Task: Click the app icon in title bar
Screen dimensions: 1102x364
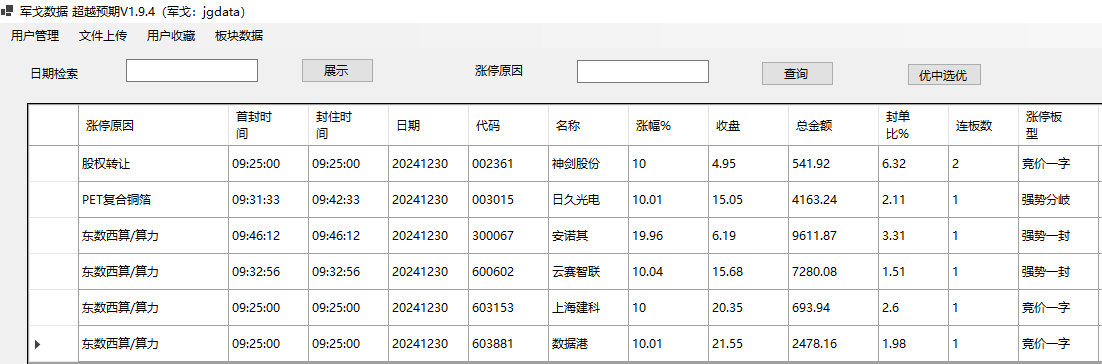Action: (7, 11)
